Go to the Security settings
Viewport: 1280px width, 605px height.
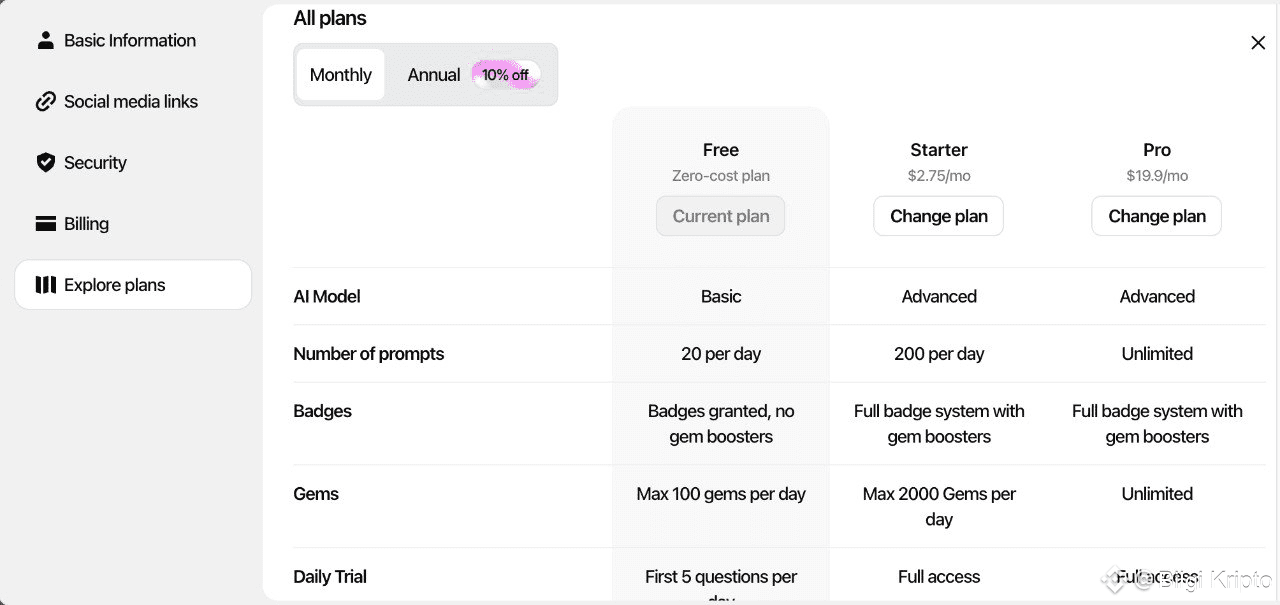pyautogui.click(x=95, y=162)
